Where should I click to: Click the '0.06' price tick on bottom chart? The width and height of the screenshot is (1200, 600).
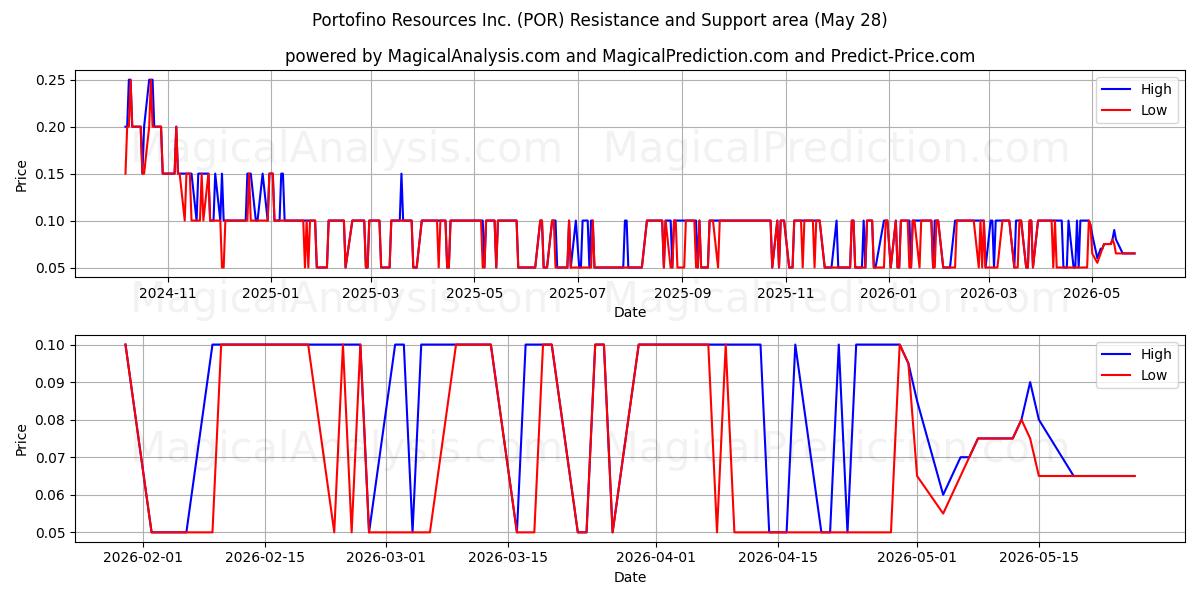[x=51, y=495]
